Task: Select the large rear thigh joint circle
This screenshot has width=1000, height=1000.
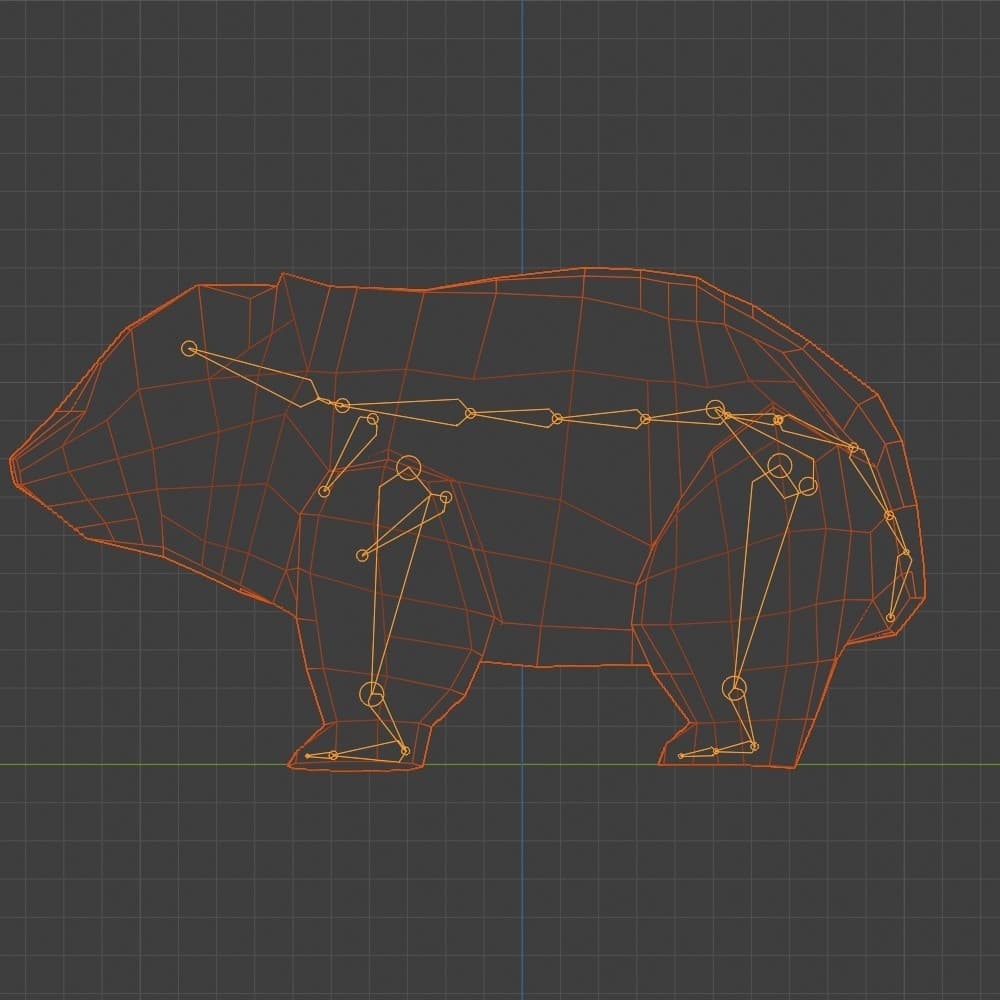Action: 779,466
